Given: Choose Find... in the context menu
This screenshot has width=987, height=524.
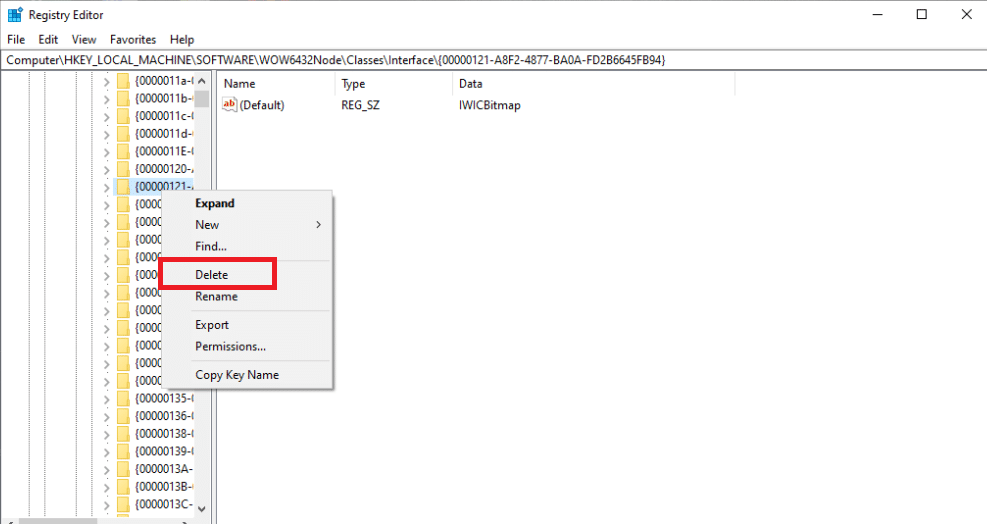Looking at the screenshot, I should [247, 246].
